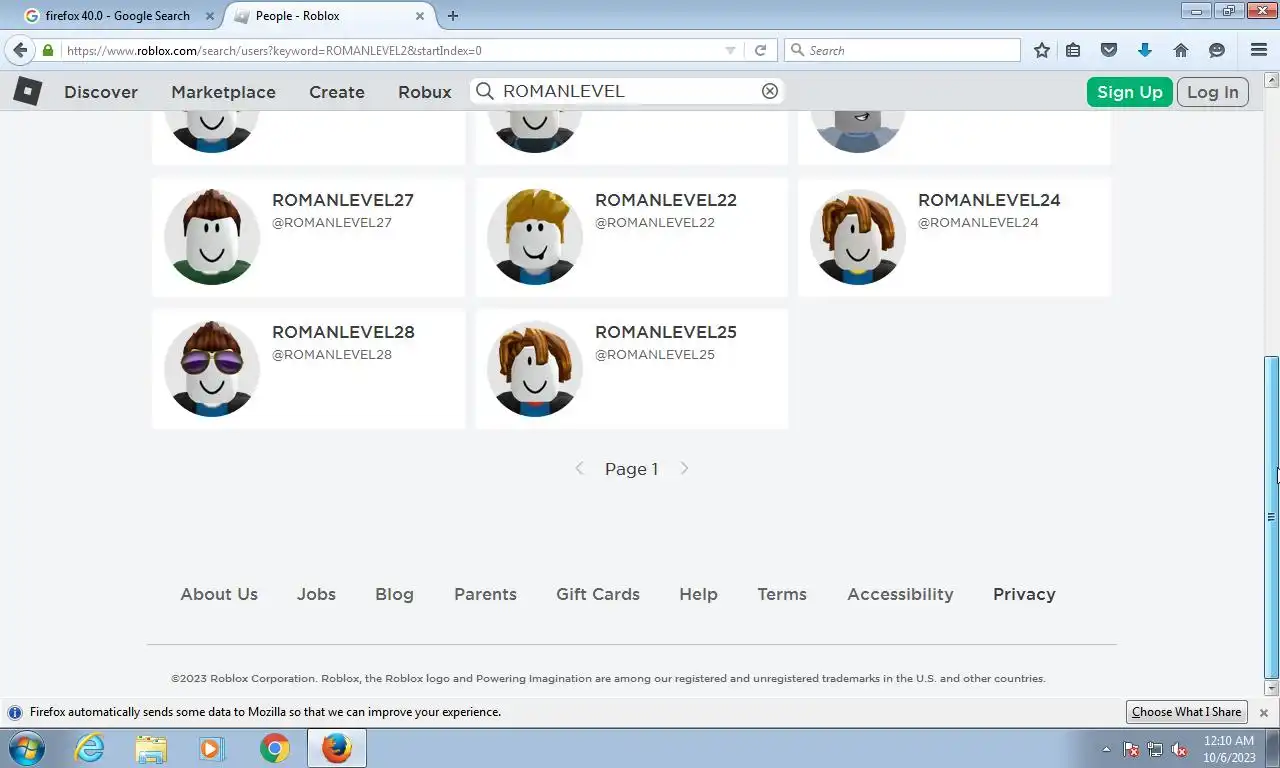Click the green Sign Up button
The height and width of the screenshot is (768, 1280).
coord(1130,92)
